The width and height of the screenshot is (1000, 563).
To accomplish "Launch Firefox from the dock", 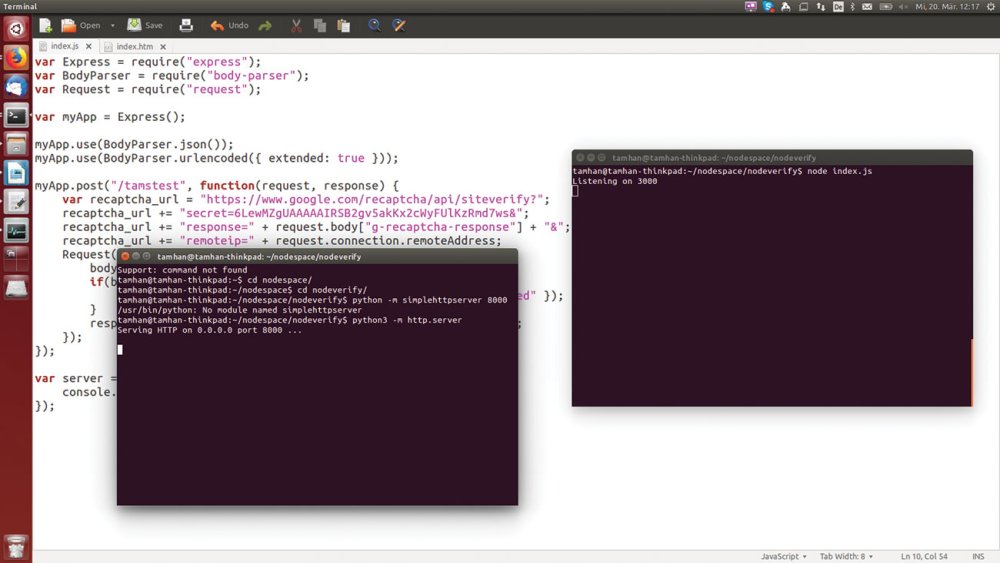I will 16,57.
